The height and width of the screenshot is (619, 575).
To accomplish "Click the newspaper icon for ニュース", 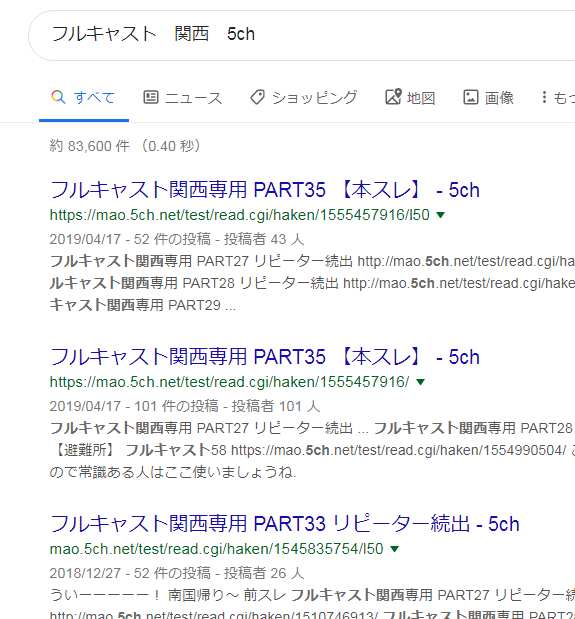I will (x=150, y=97).
